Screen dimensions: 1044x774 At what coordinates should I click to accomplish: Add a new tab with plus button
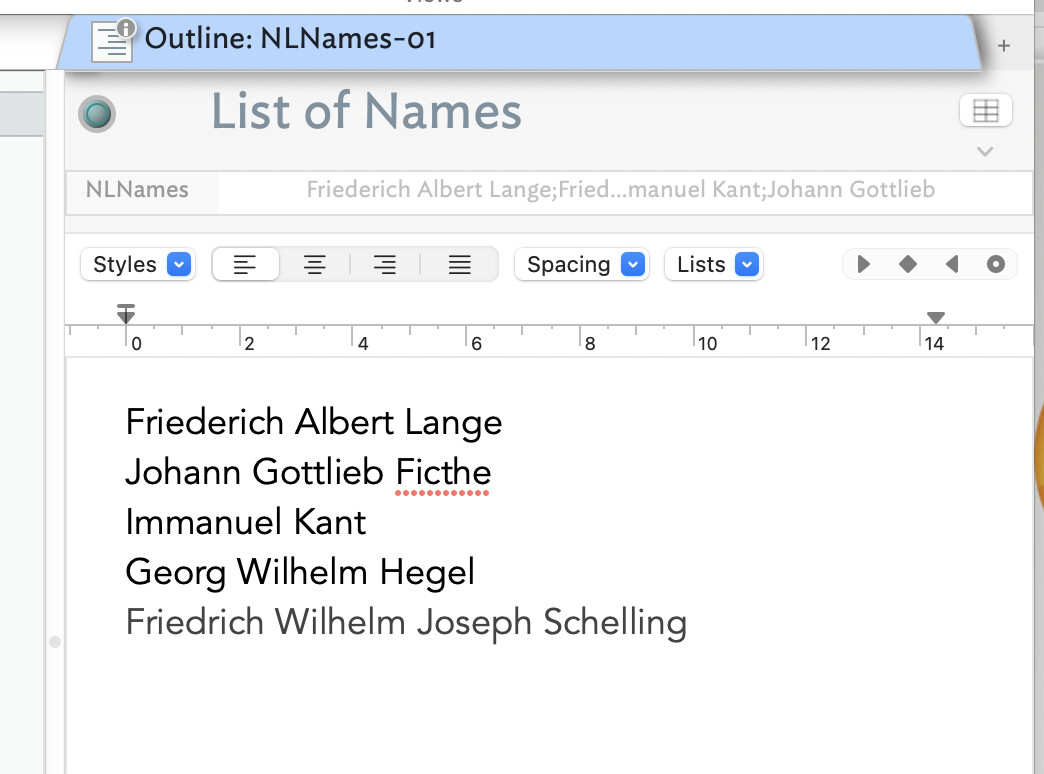pos(1003,46)
